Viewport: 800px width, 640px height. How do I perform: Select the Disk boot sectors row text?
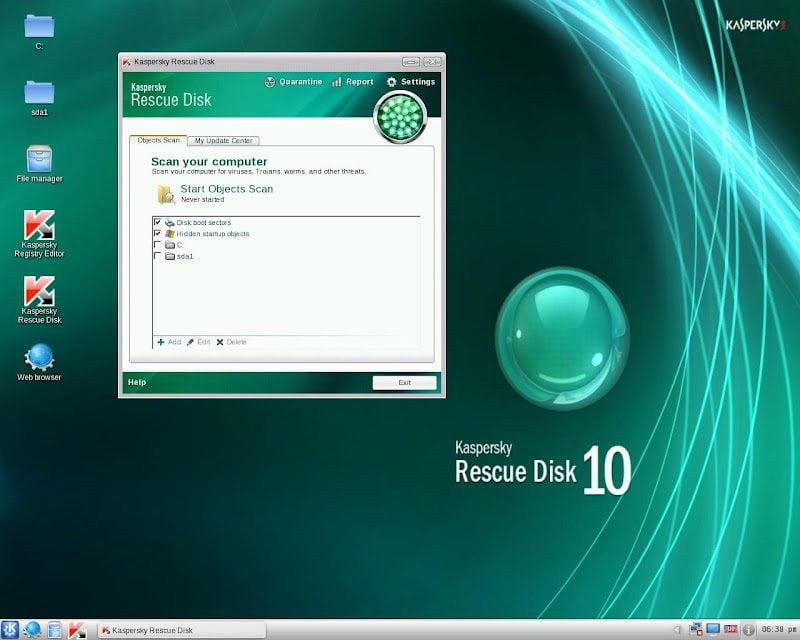[x=204, y=223]
